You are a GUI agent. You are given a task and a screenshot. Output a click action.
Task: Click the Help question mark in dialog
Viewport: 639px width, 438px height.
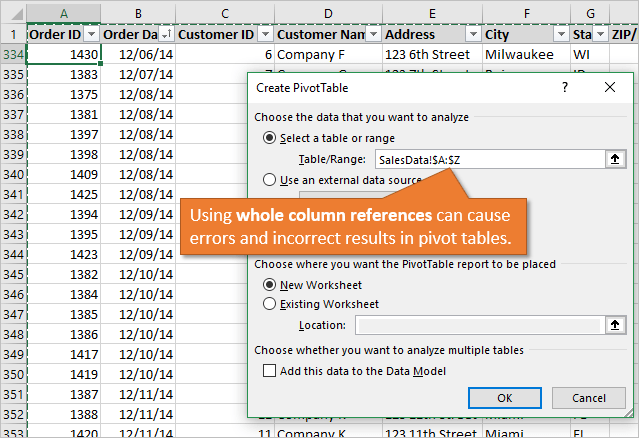coord(566,89)
